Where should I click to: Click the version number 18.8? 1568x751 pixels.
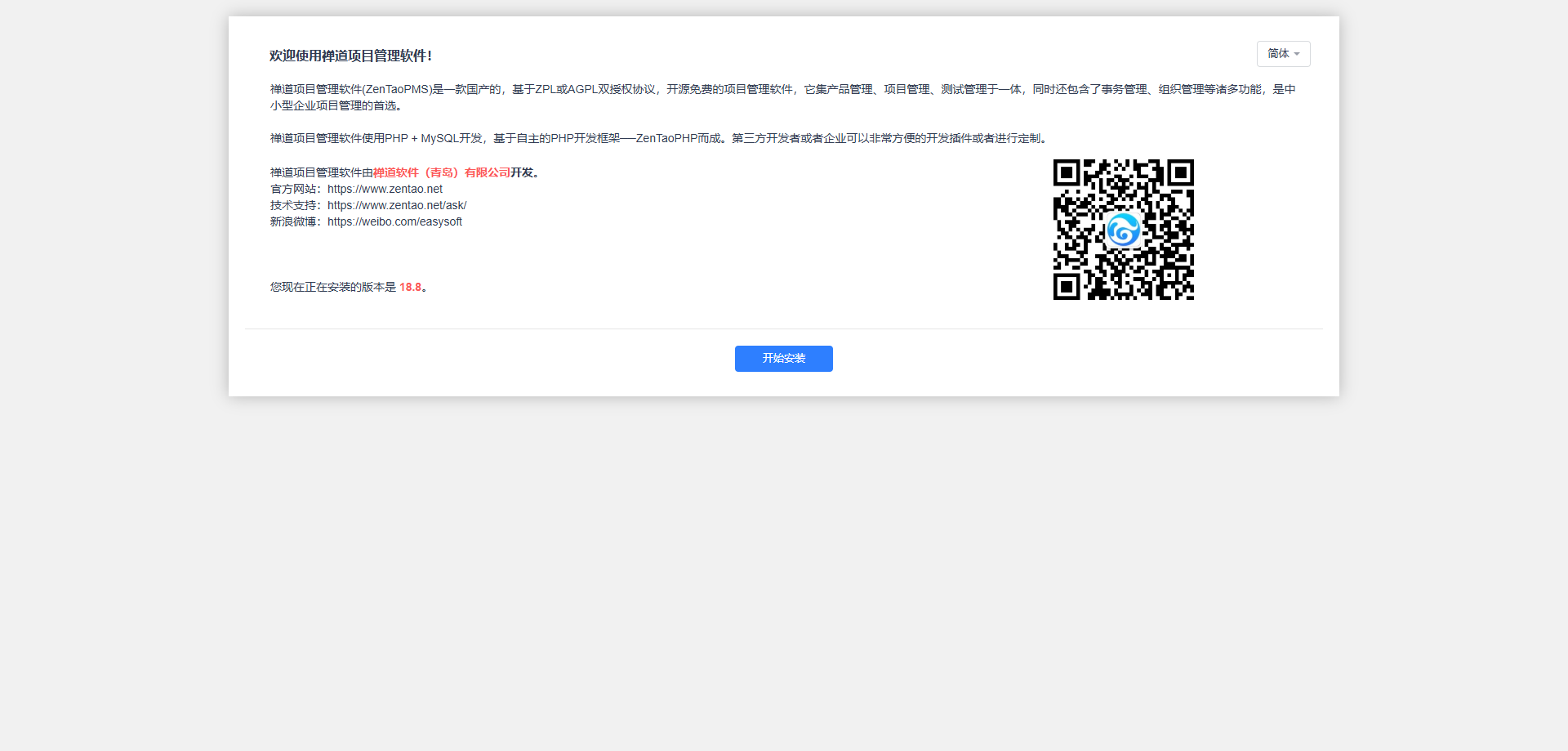pyautogui.click(x=410, y=287)
